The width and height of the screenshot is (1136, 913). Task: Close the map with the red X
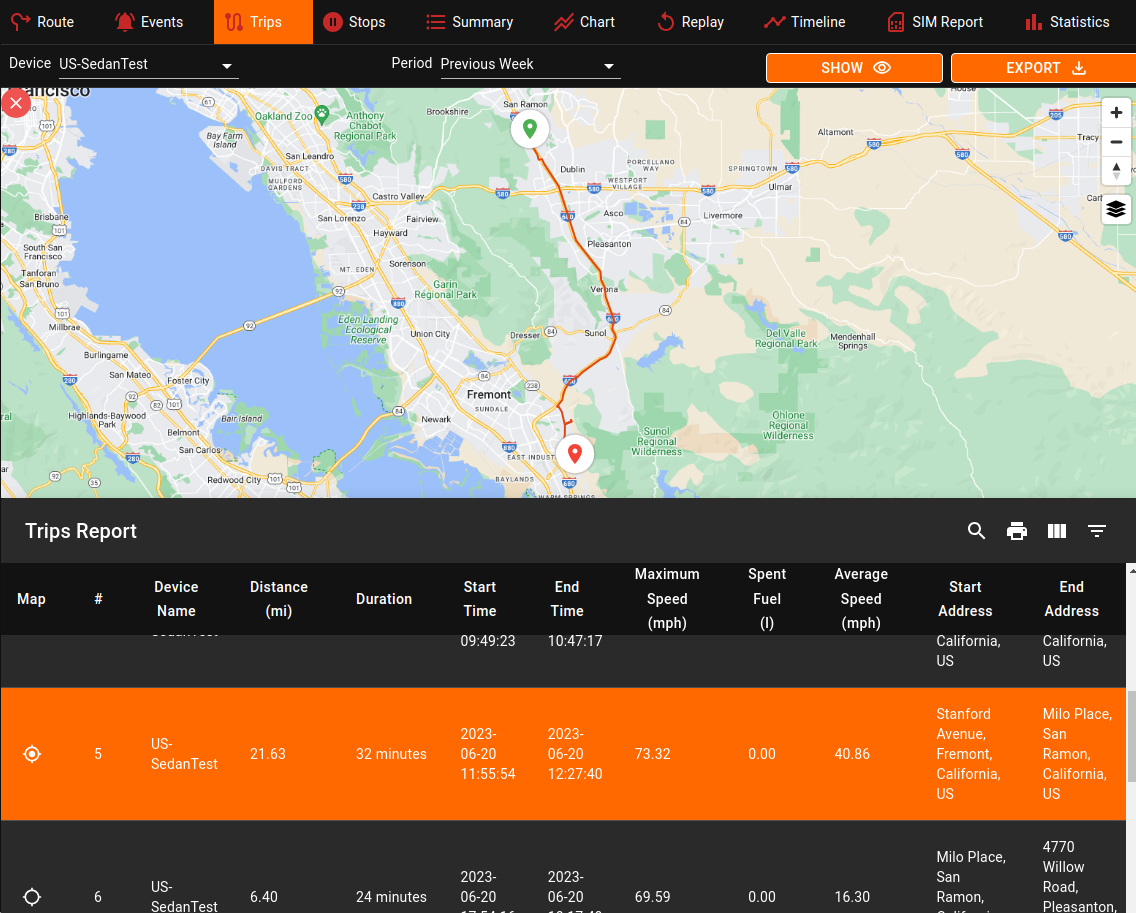16,103
